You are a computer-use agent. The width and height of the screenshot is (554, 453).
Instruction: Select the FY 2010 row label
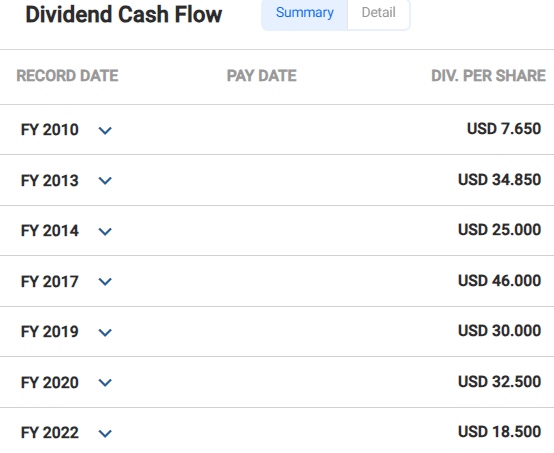click(49, 130)
